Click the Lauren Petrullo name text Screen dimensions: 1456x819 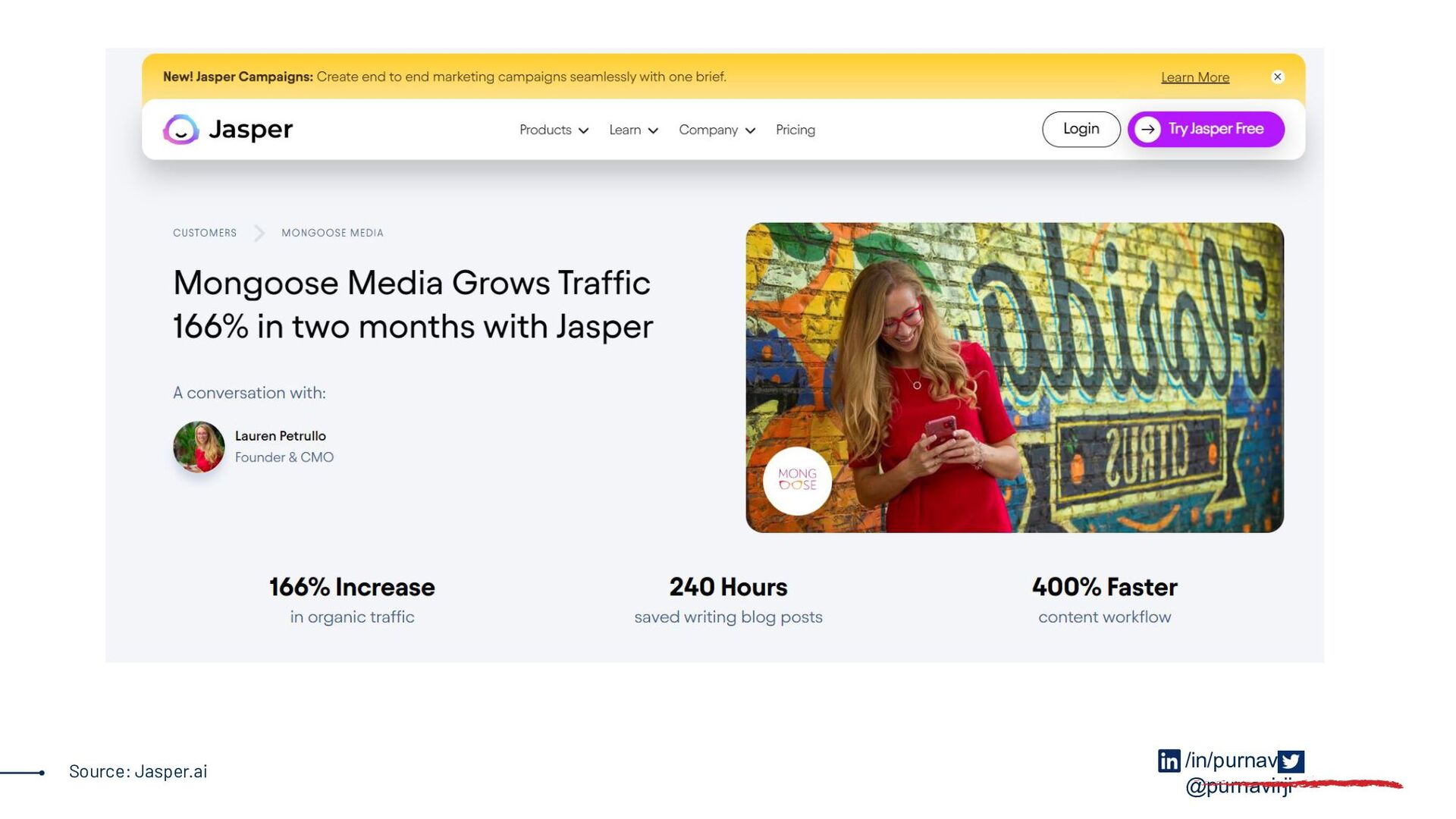click(281, 436)
